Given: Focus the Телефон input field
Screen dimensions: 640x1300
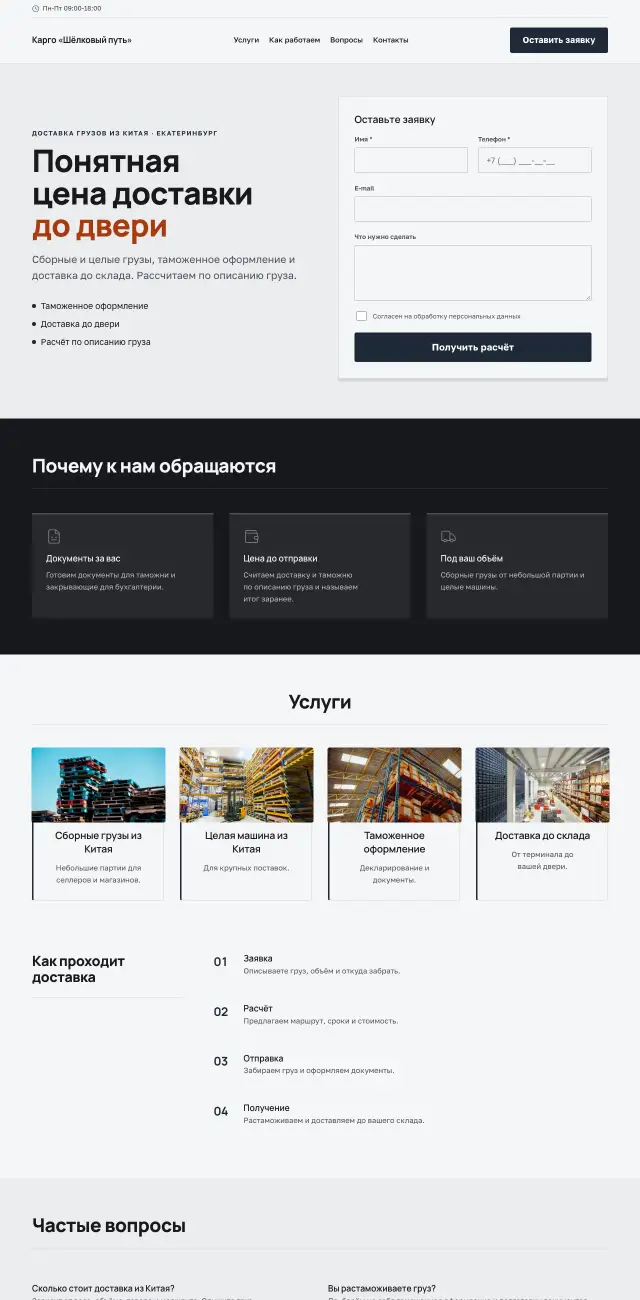Looking at the screenshot, I should pos(535,160).
